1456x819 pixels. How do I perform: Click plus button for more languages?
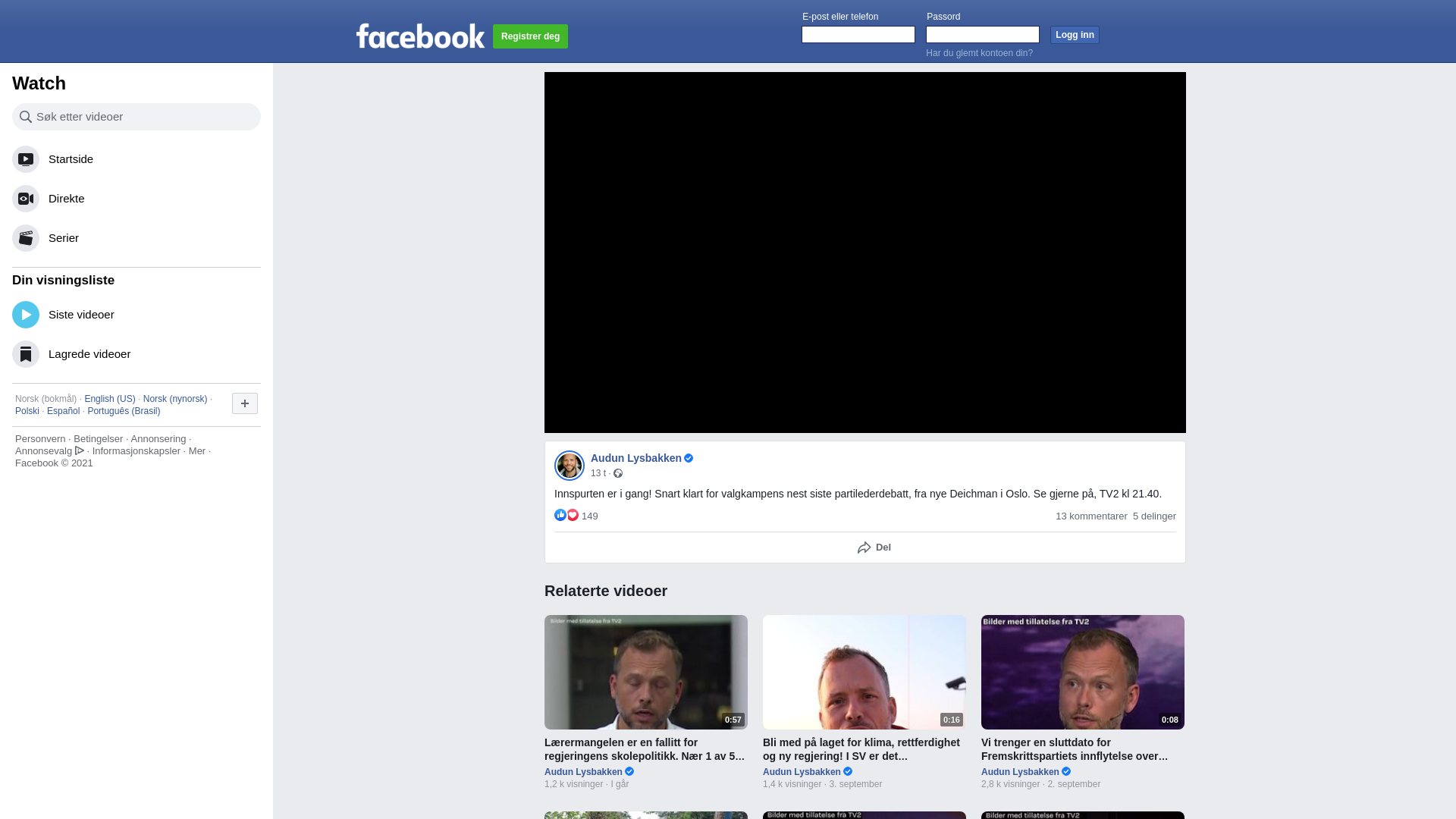245,403
